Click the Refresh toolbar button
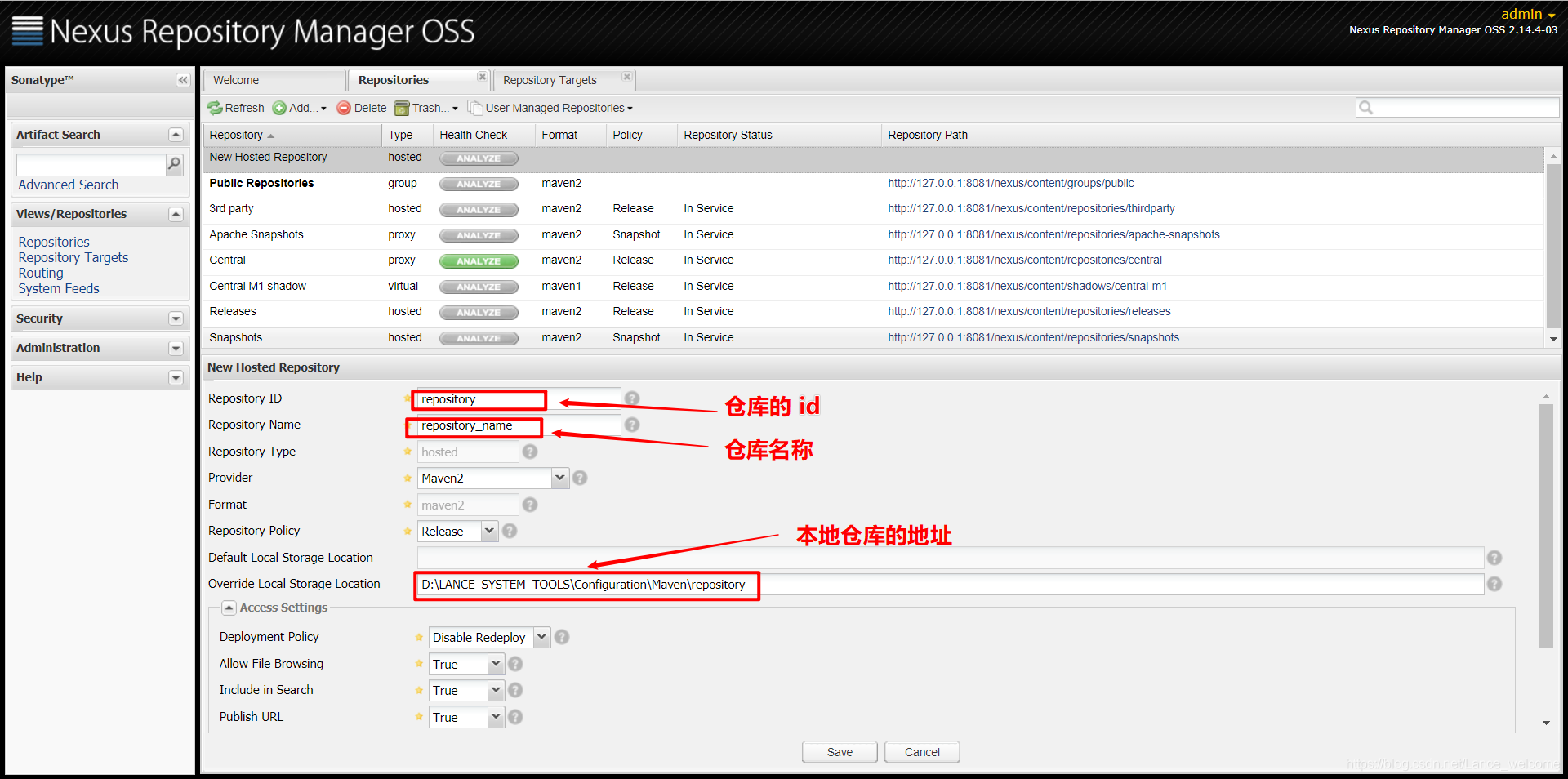The width and height of the screenshot is (1568, 779). [235, 108]
